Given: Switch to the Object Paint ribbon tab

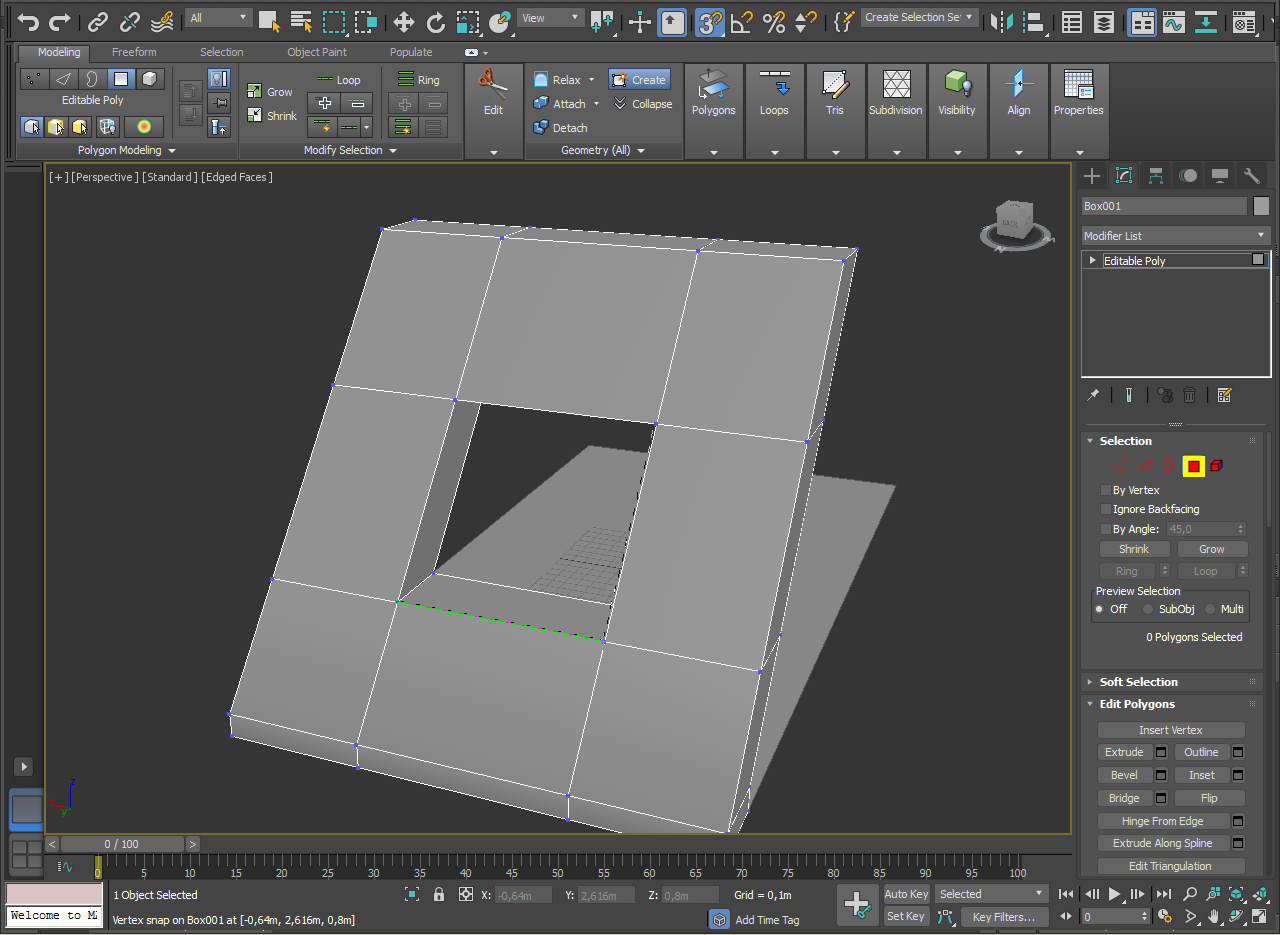Looking at the screenshot, I should point(317,52).
